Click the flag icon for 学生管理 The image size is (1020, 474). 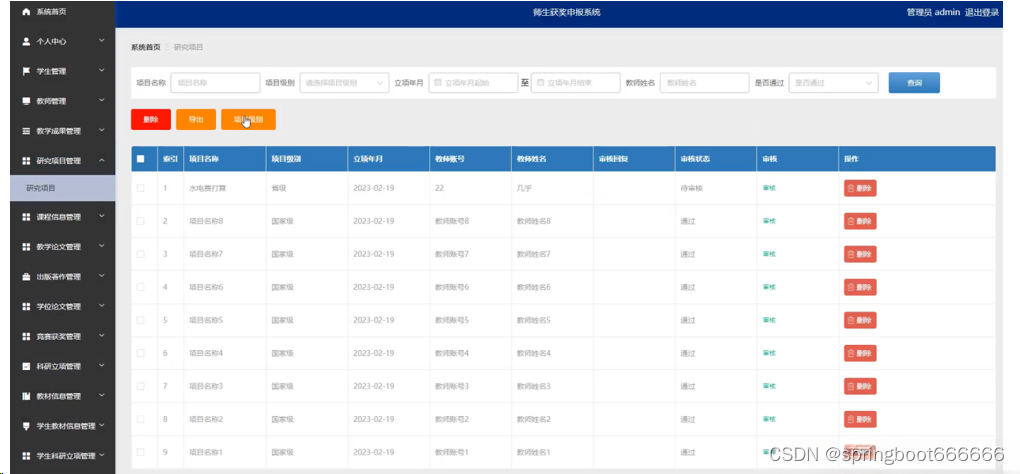click(26, 71)
